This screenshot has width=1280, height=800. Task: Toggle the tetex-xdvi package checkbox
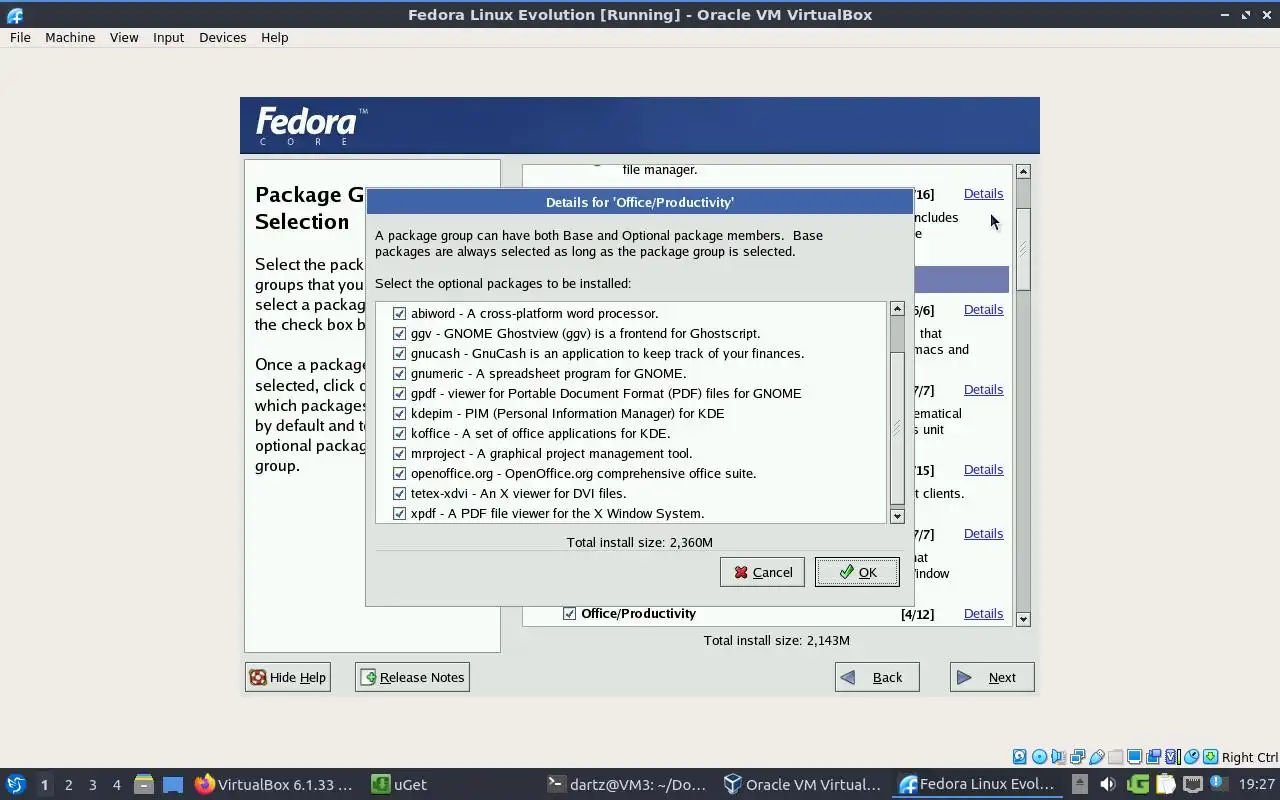tap(400, 493)
